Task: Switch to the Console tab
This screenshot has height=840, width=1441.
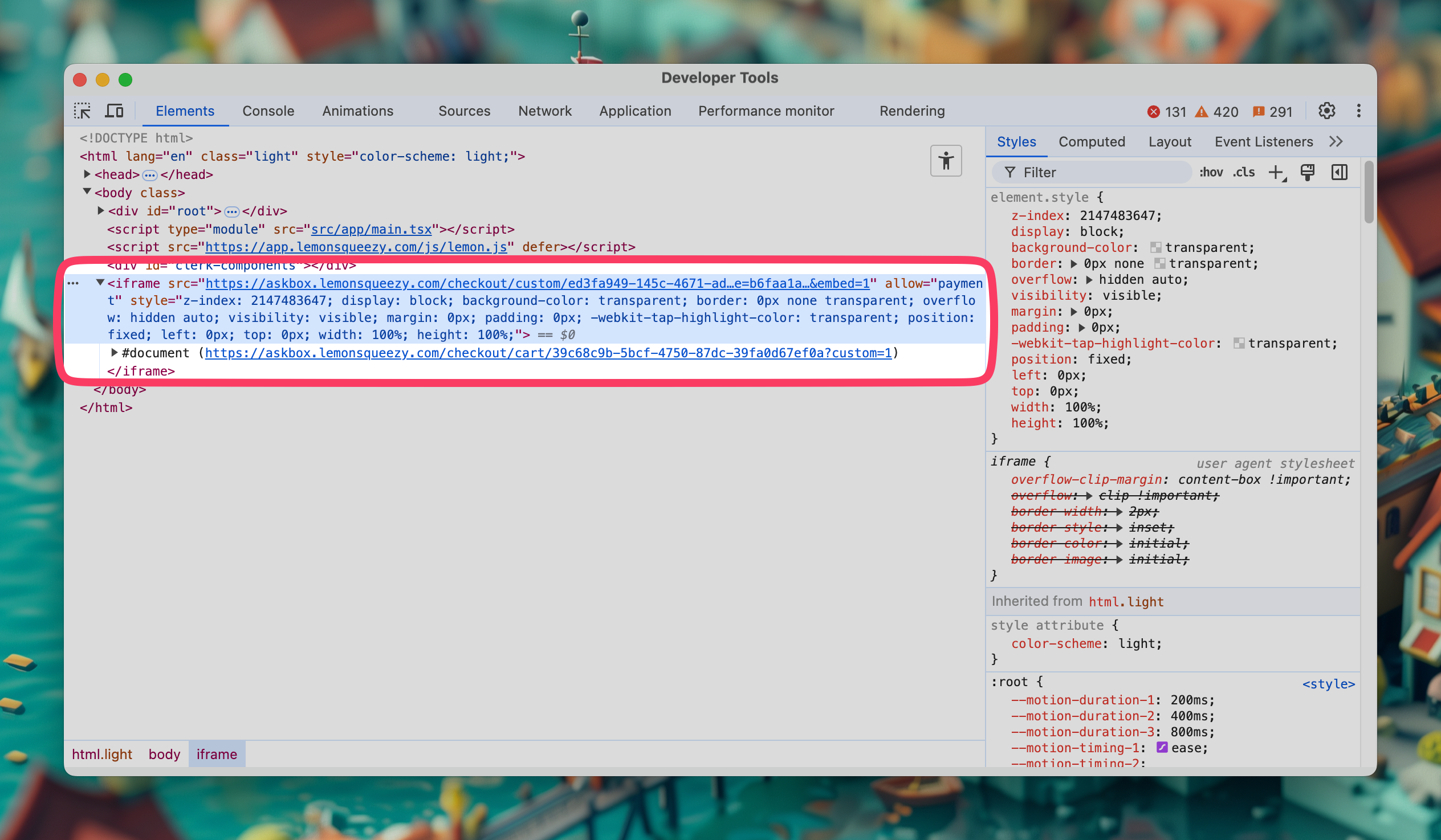Action: click(x=268, y=111)
